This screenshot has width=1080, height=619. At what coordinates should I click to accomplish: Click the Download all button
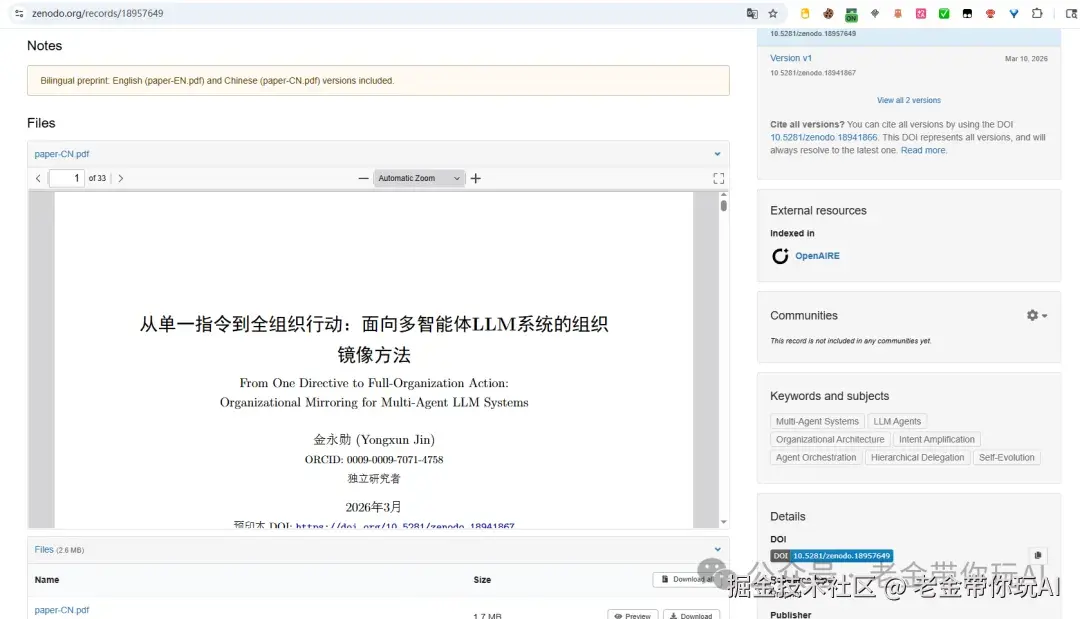[x=687, y=579]
